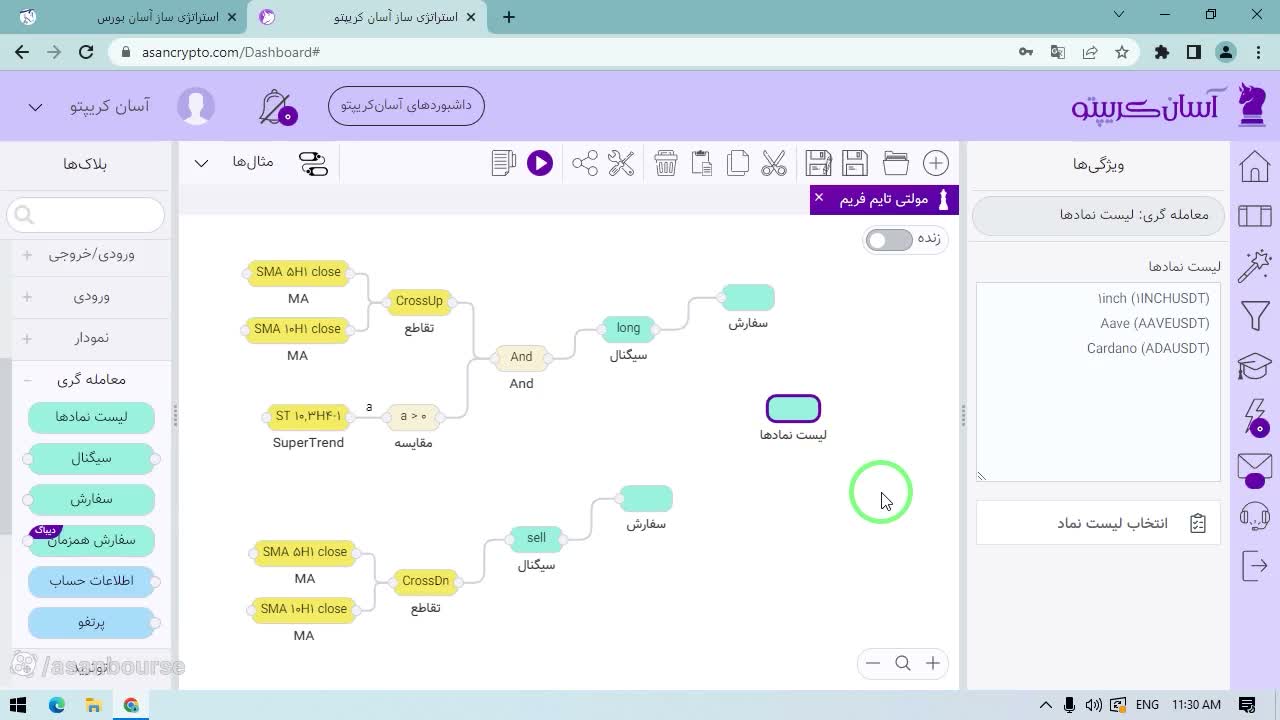Expand the نمودار block category
1280x720 pixels.
click(27, 338)
